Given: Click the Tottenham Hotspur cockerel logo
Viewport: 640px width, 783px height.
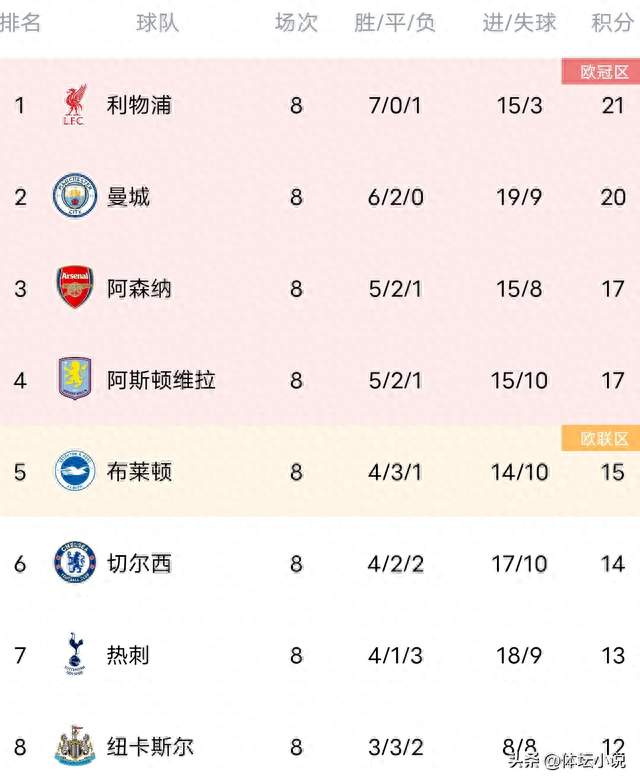Looking at the screenshot, I should tap(74, 655).
